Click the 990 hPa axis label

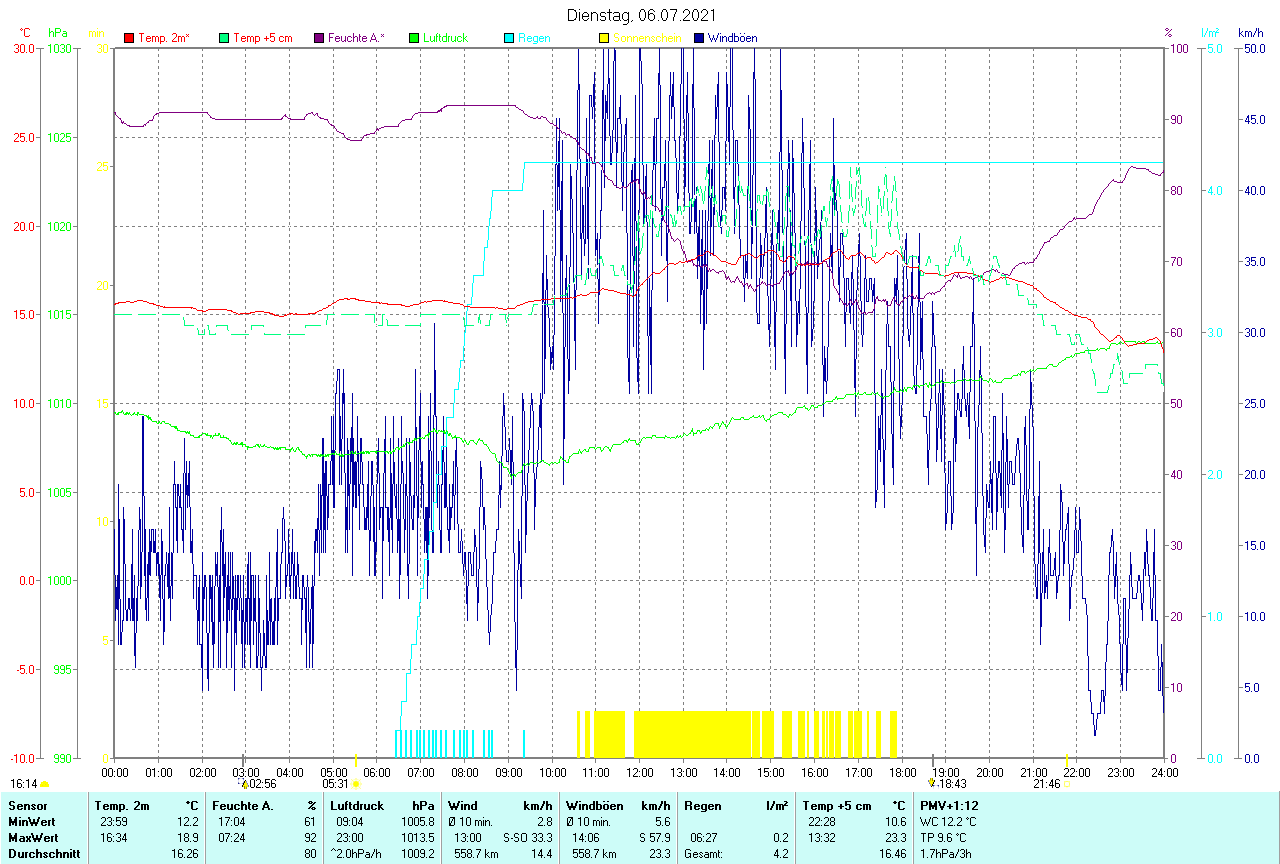tap(64, 758)
